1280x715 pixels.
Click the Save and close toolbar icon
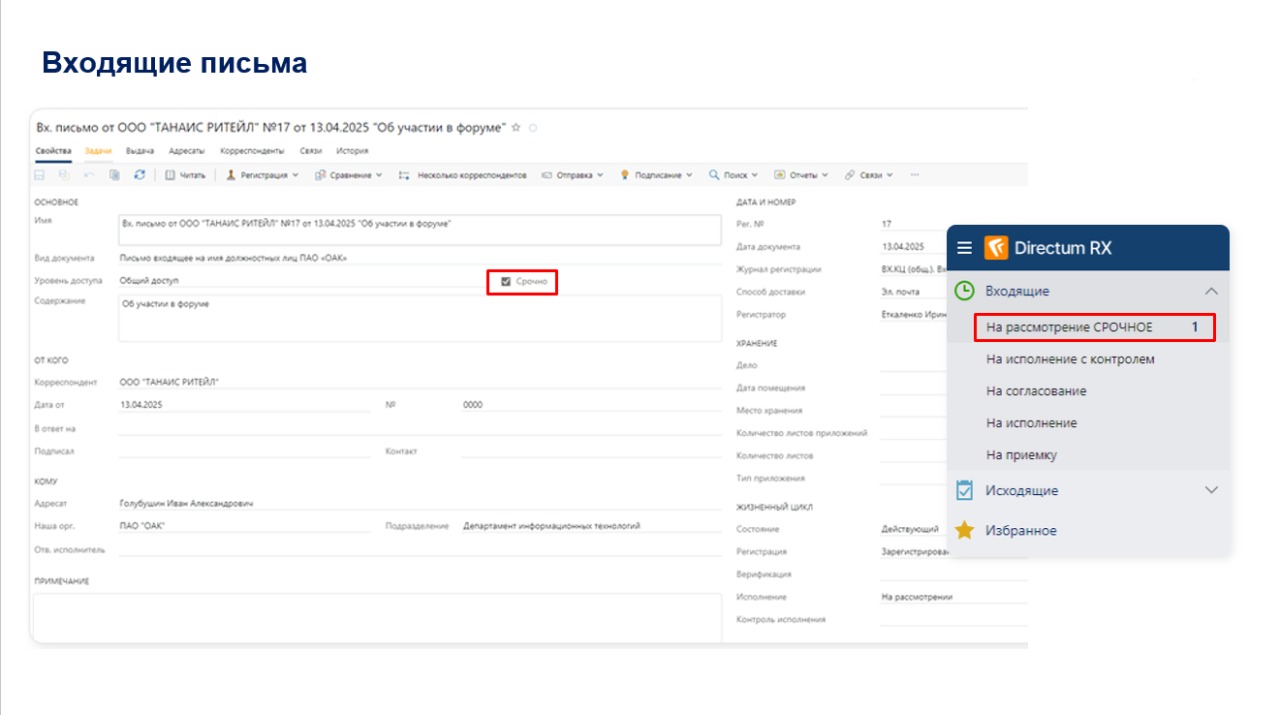64,175
